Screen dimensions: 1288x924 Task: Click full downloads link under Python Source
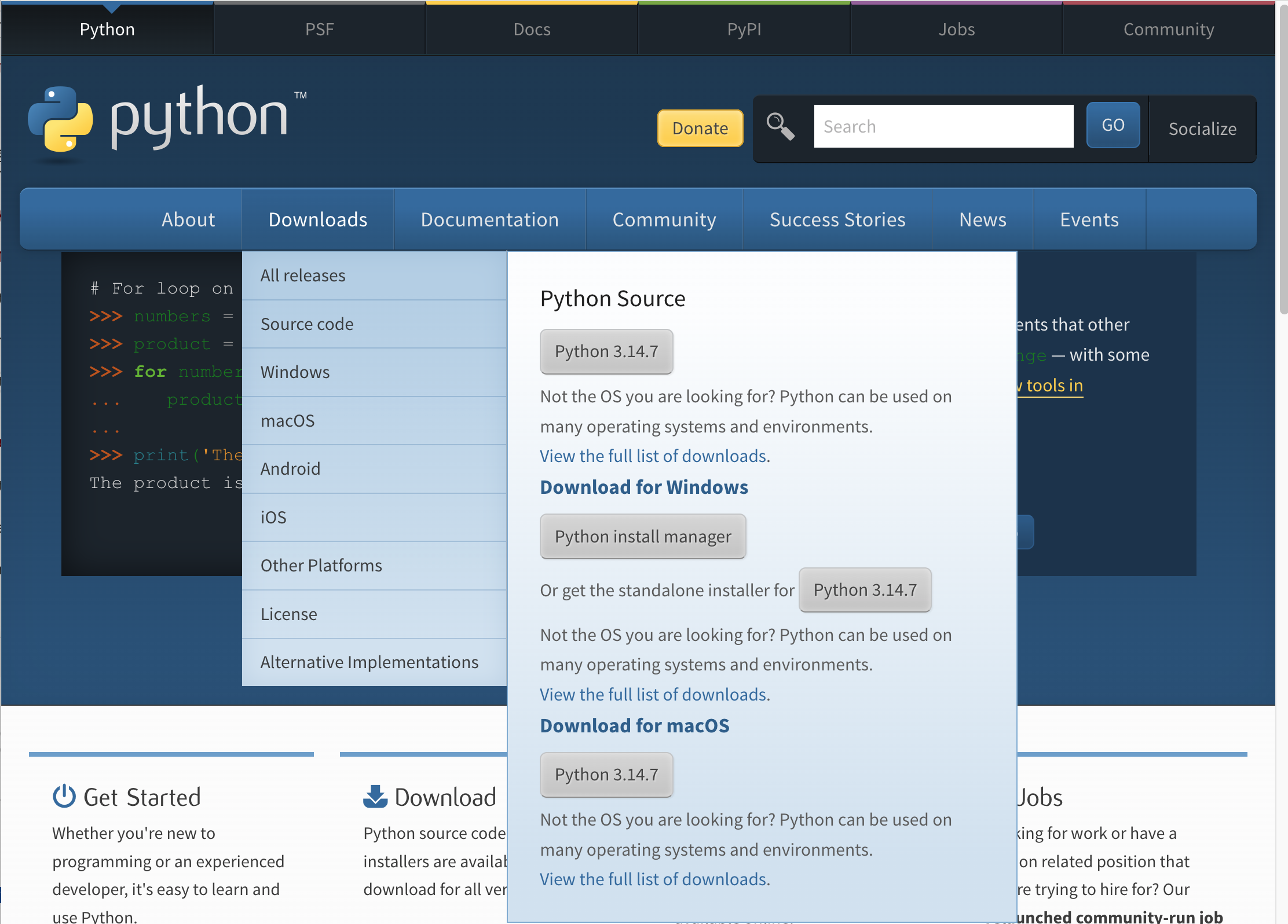[x=653, y=456]
